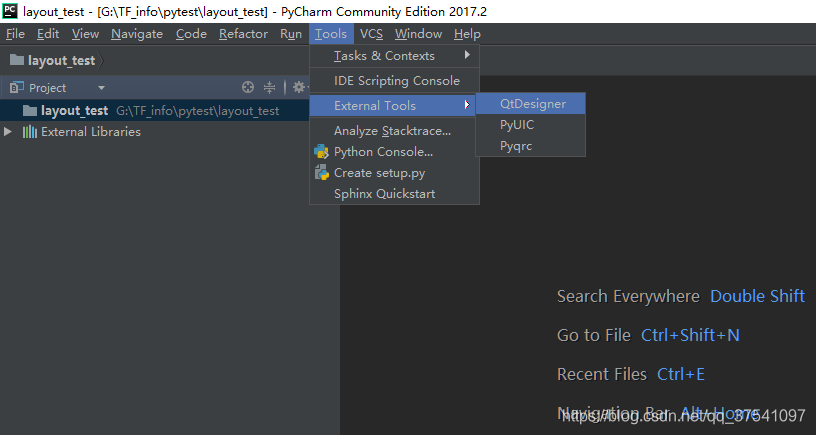
Task: Open the Project view dropdown
Action: point(101,88)
